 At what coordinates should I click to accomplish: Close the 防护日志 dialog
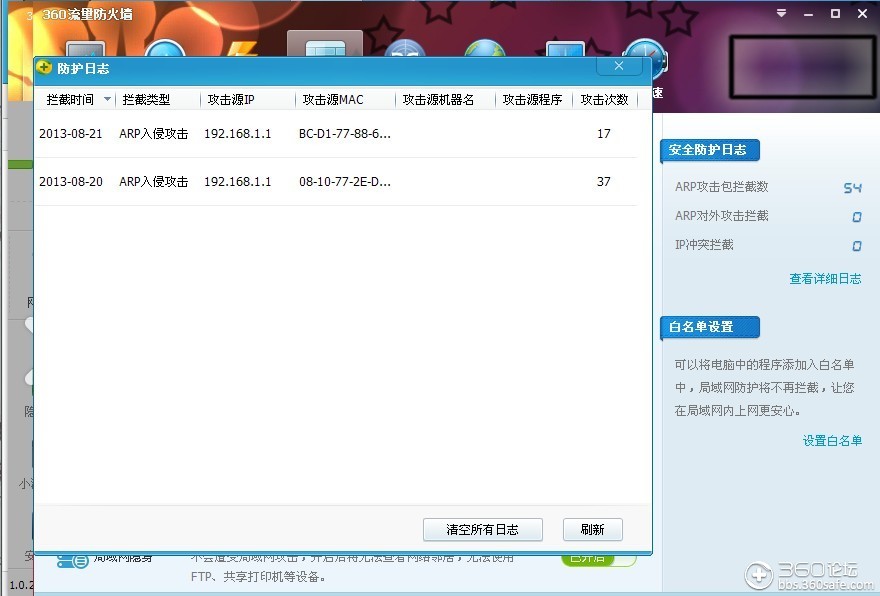click(619, 67)
